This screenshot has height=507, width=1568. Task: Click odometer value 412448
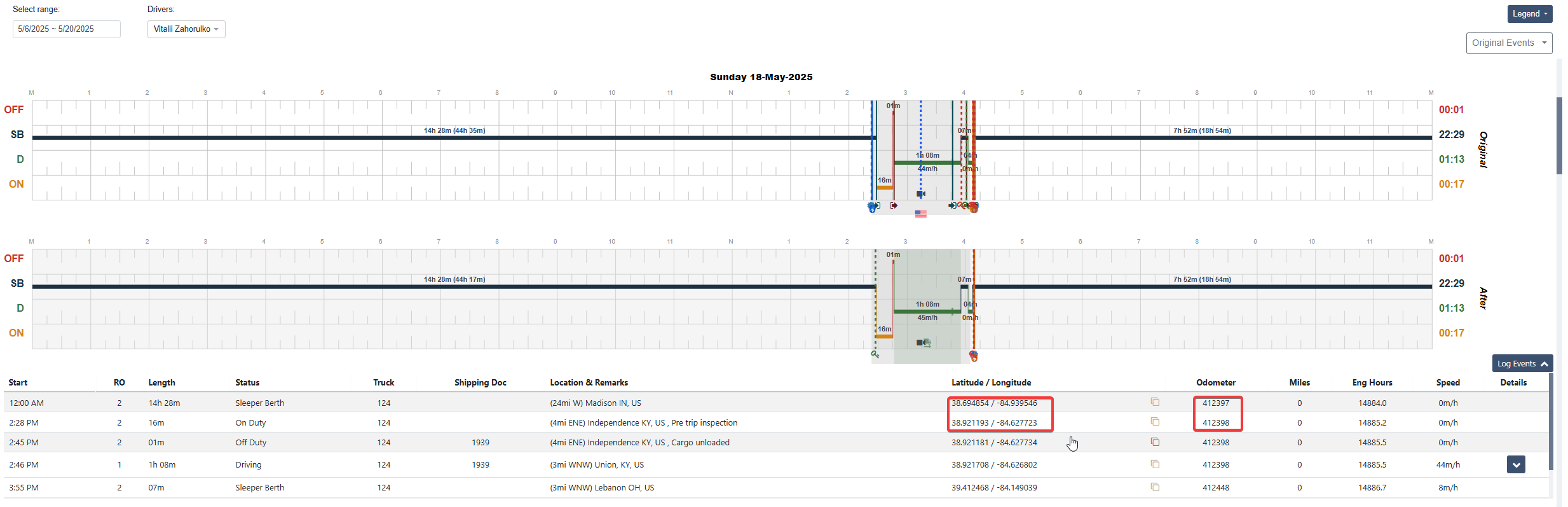tap(1216, 487)
